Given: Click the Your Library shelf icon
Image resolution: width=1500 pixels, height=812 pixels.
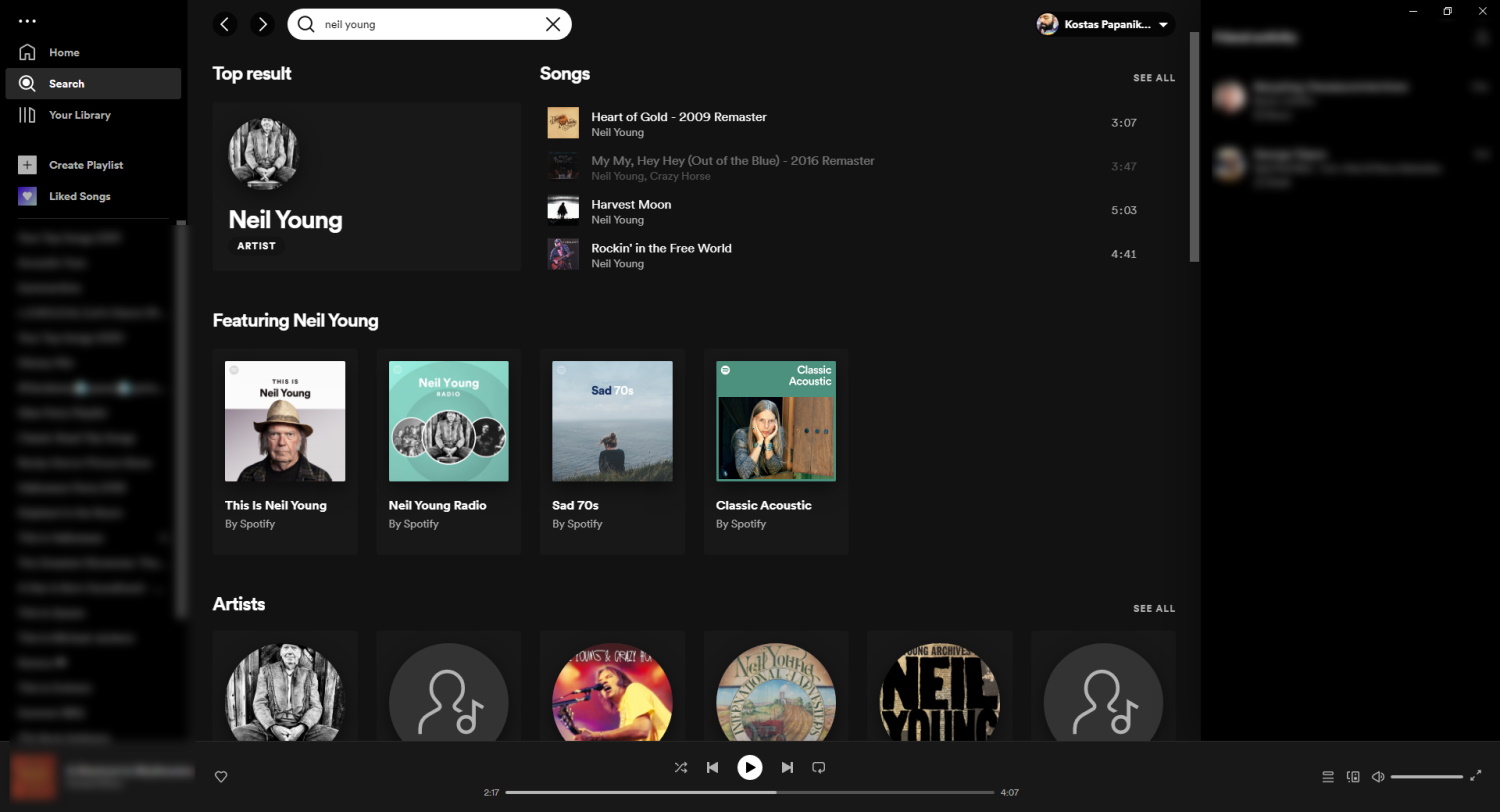Looking at the screenshot, I should coord(27,115).
